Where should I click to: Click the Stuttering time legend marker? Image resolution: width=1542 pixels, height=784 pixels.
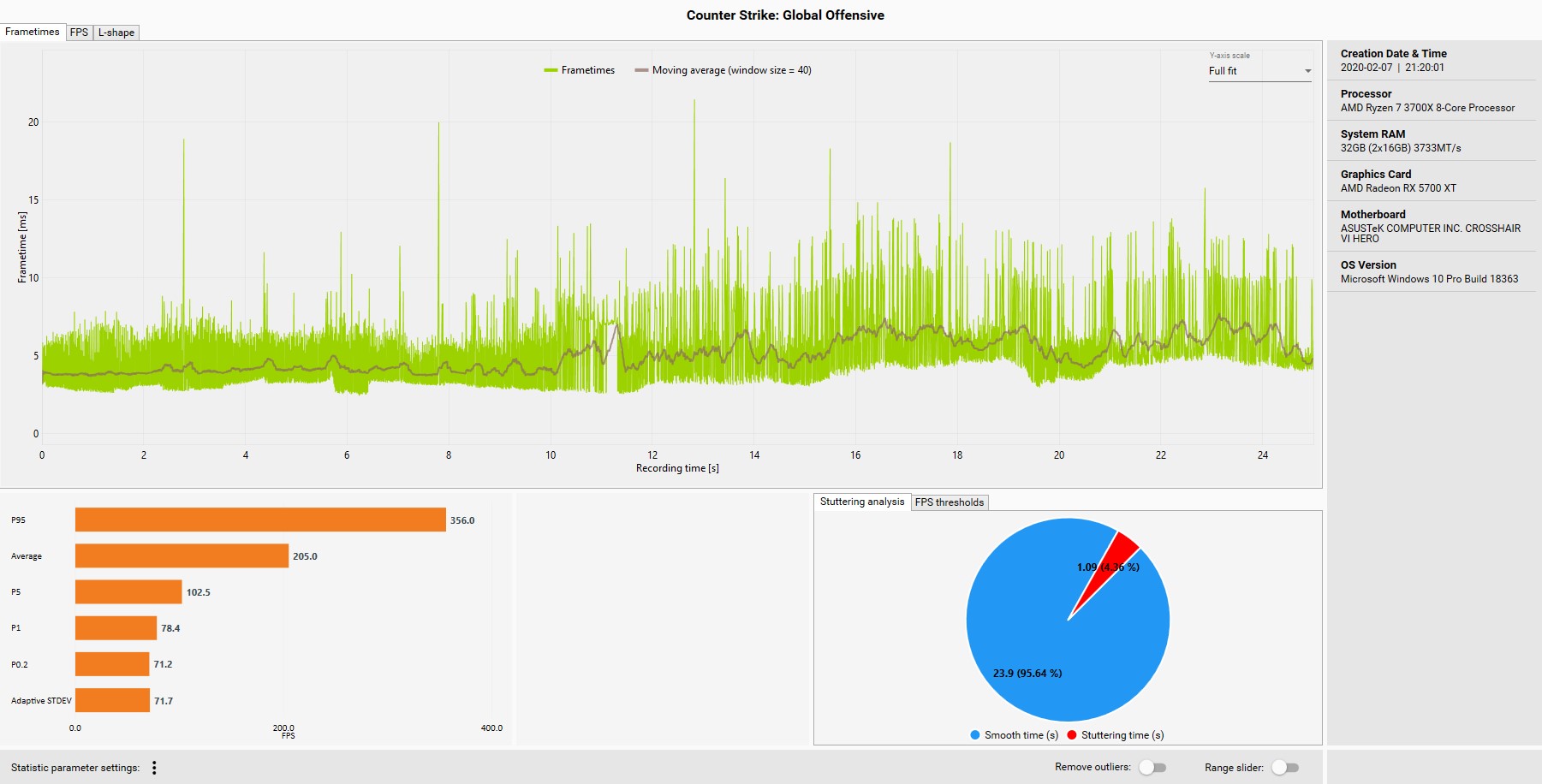coord(1072,735)
